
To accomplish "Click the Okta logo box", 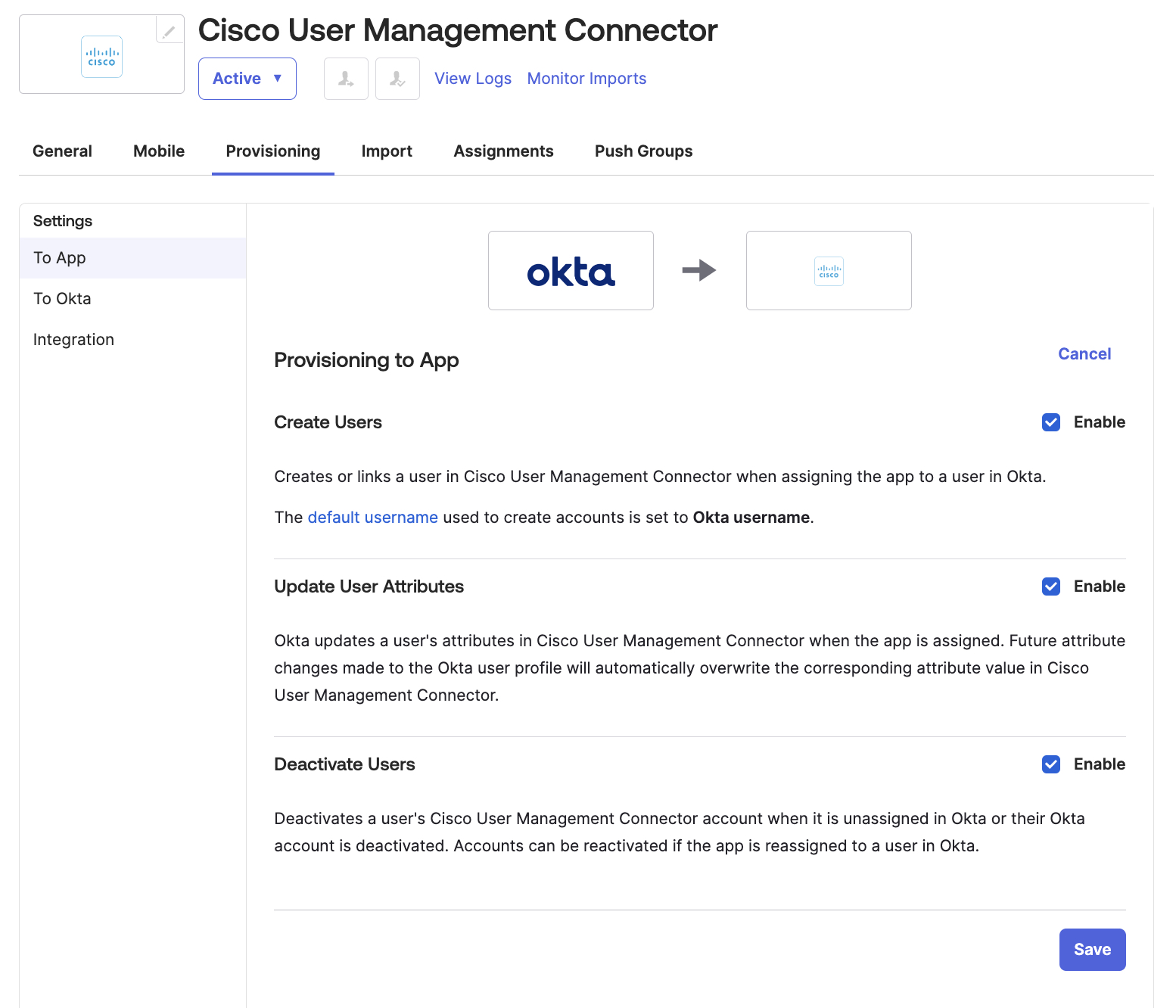I will tap(571, 270).
